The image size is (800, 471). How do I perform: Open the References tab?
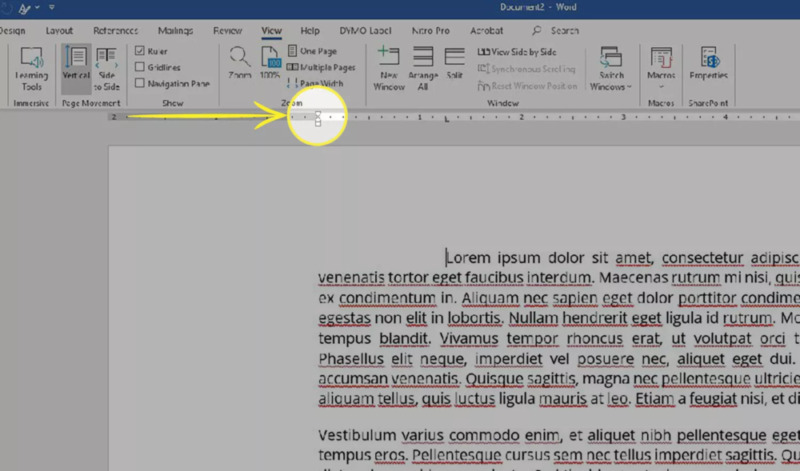pyautogui.click(x=116, y=31)
